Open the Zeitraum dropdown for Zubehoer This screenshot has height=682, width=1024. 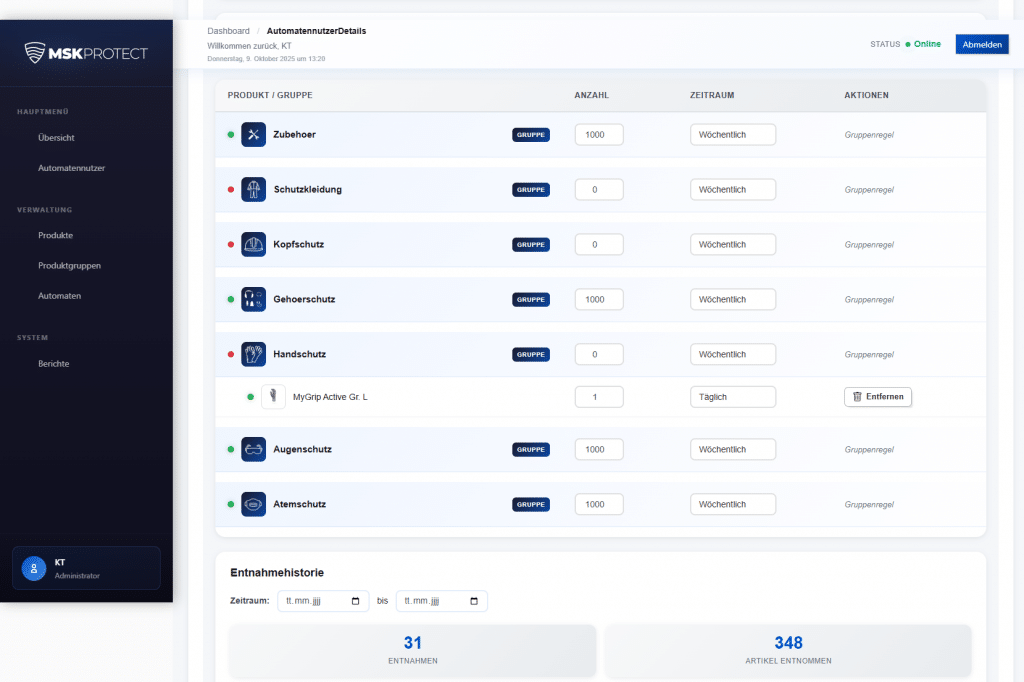[733, 133]
